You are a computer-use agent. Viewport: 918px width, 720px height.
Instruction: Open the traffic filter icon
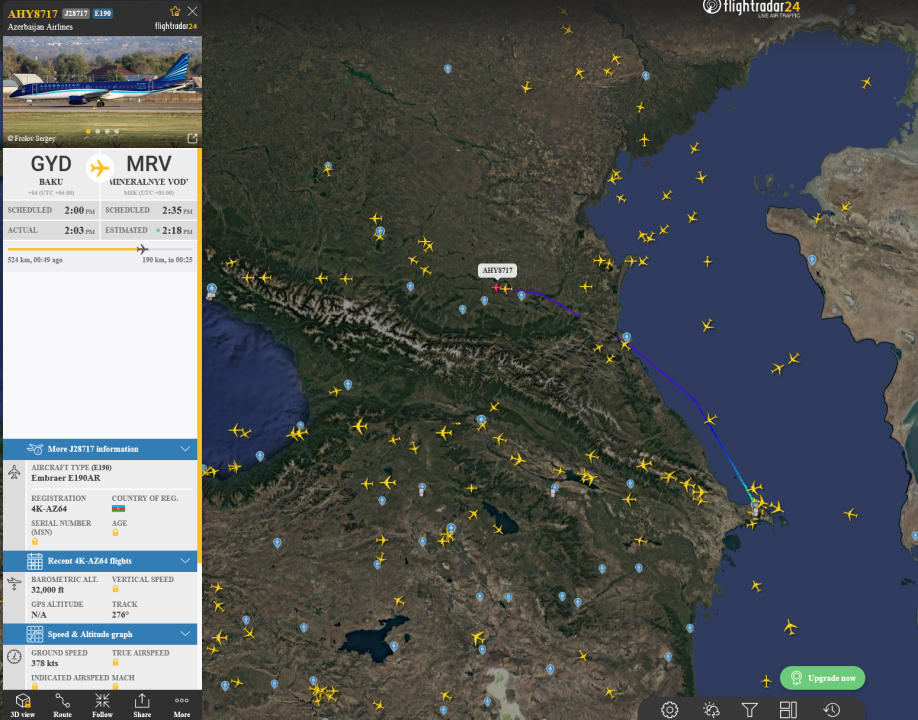click(749, 708)
